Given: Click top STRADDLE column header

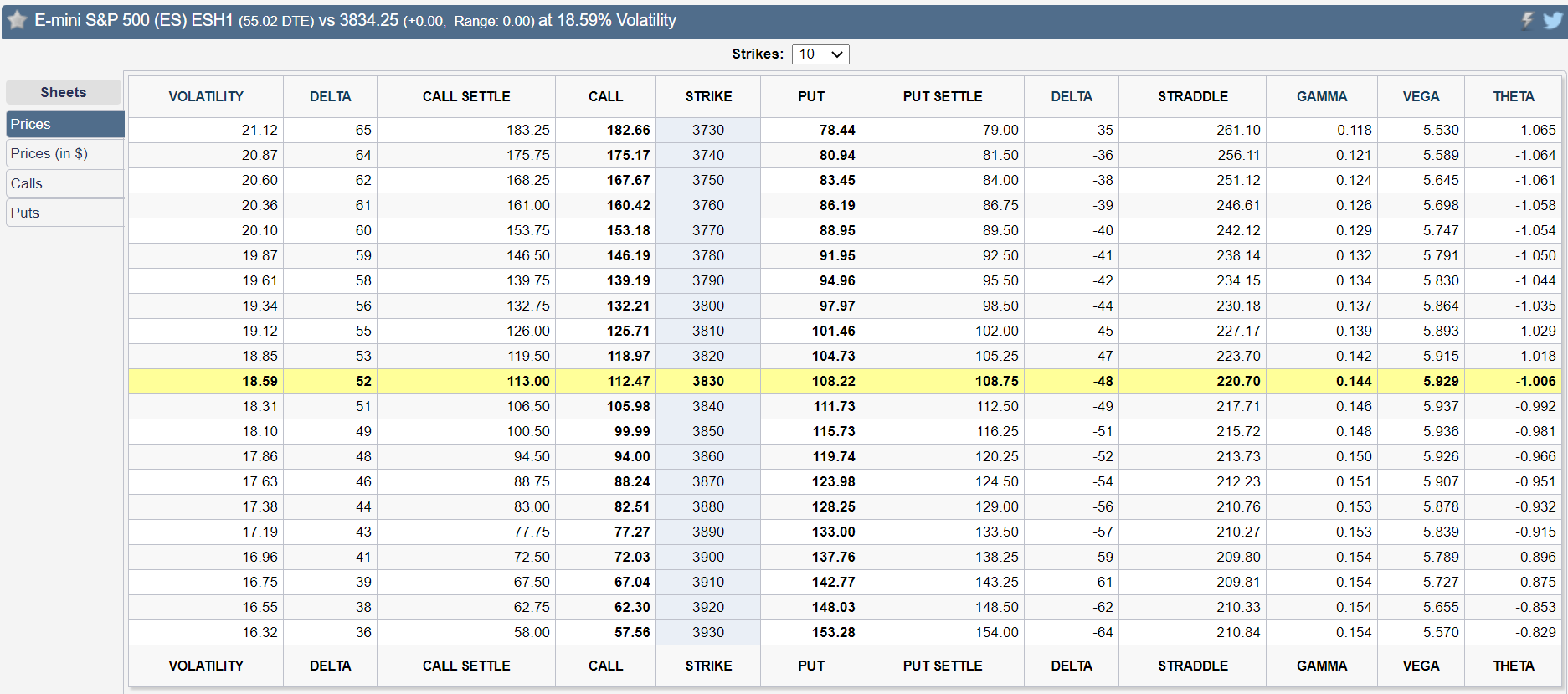Looking at the screenshot, I should click(1193, 97).
